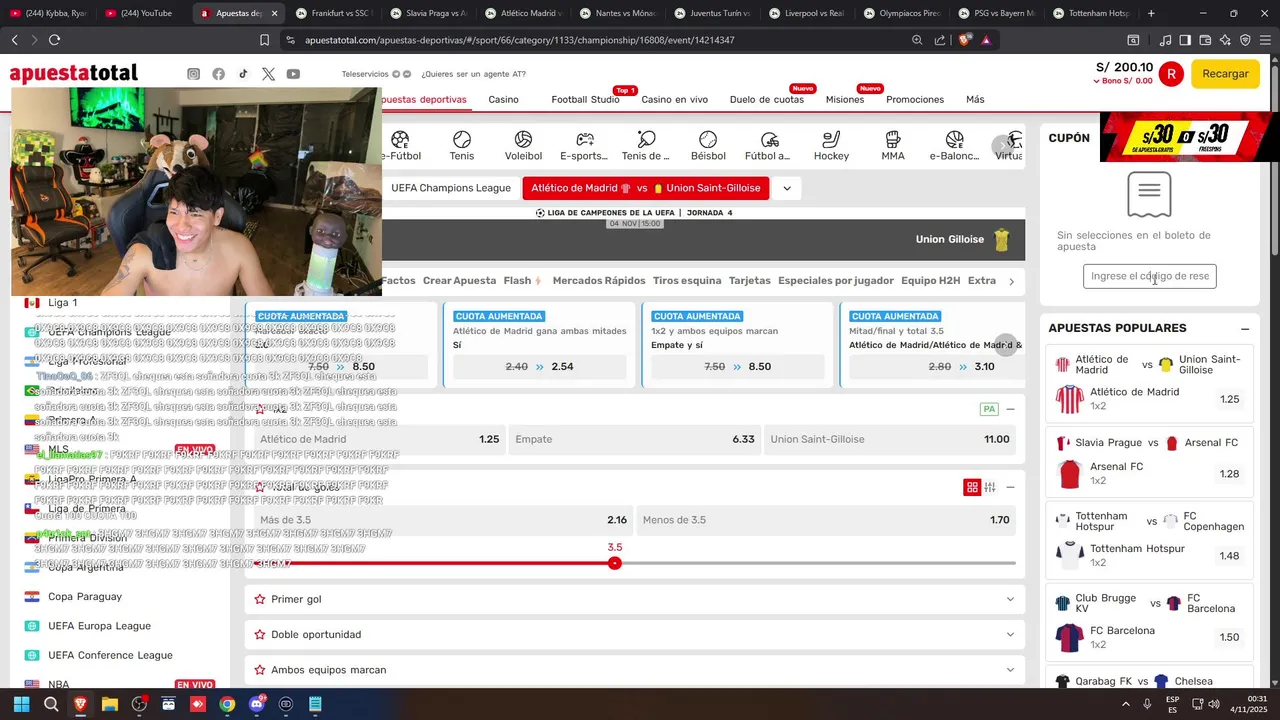Open the UEFA Champions League breadcrumb
Image resolution: width=1280 pixels, height=720 pixels.
[x=450, y=188]
